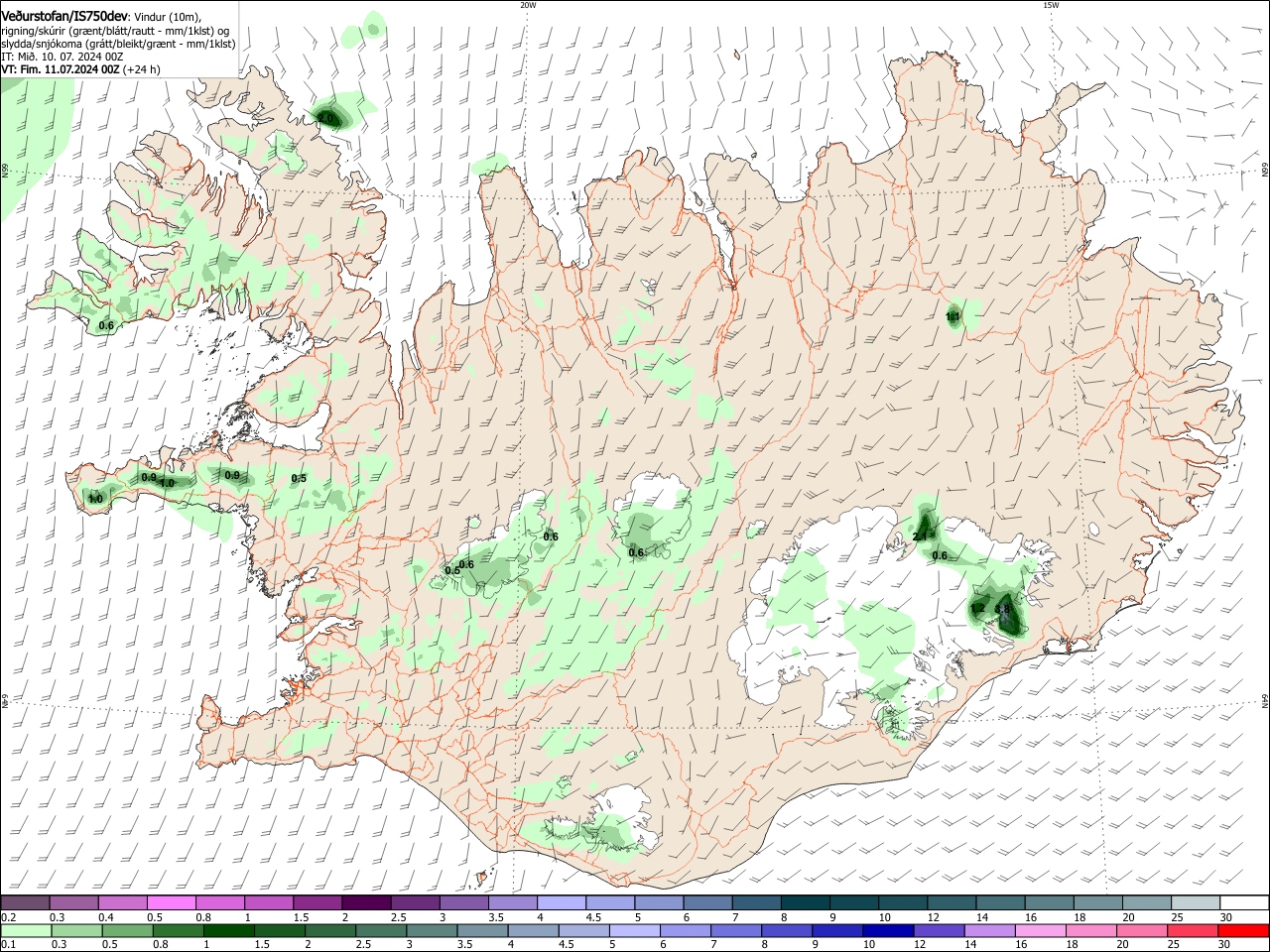The height and width of the screenshot is (952, 1270).
Task: Click the '1.1' precipitation value on the map
Action: [953, 317]
